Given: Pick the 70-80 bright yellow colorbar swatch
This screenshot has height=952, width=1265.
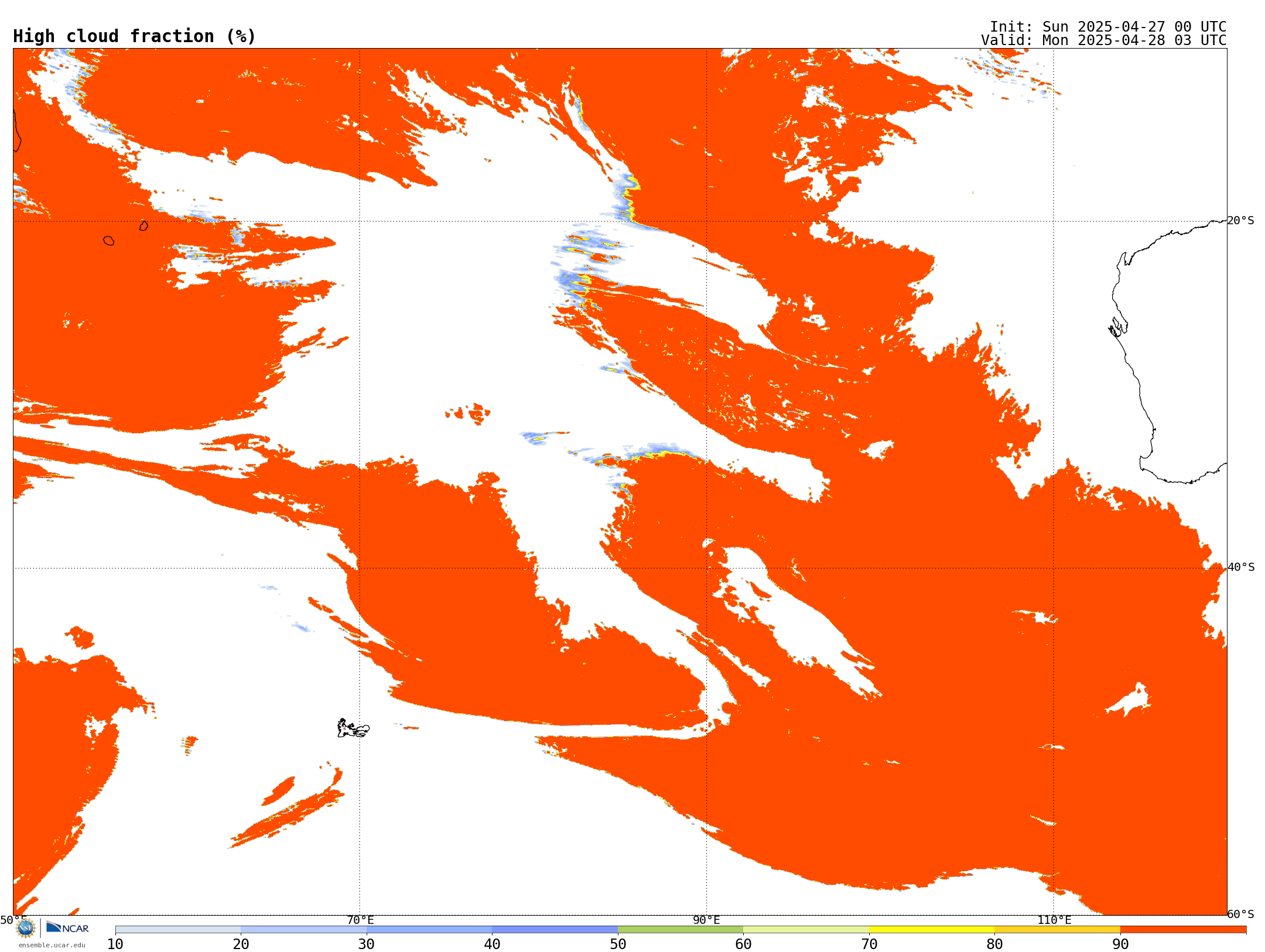Looking at the screenshot, I should coord(932,930).
